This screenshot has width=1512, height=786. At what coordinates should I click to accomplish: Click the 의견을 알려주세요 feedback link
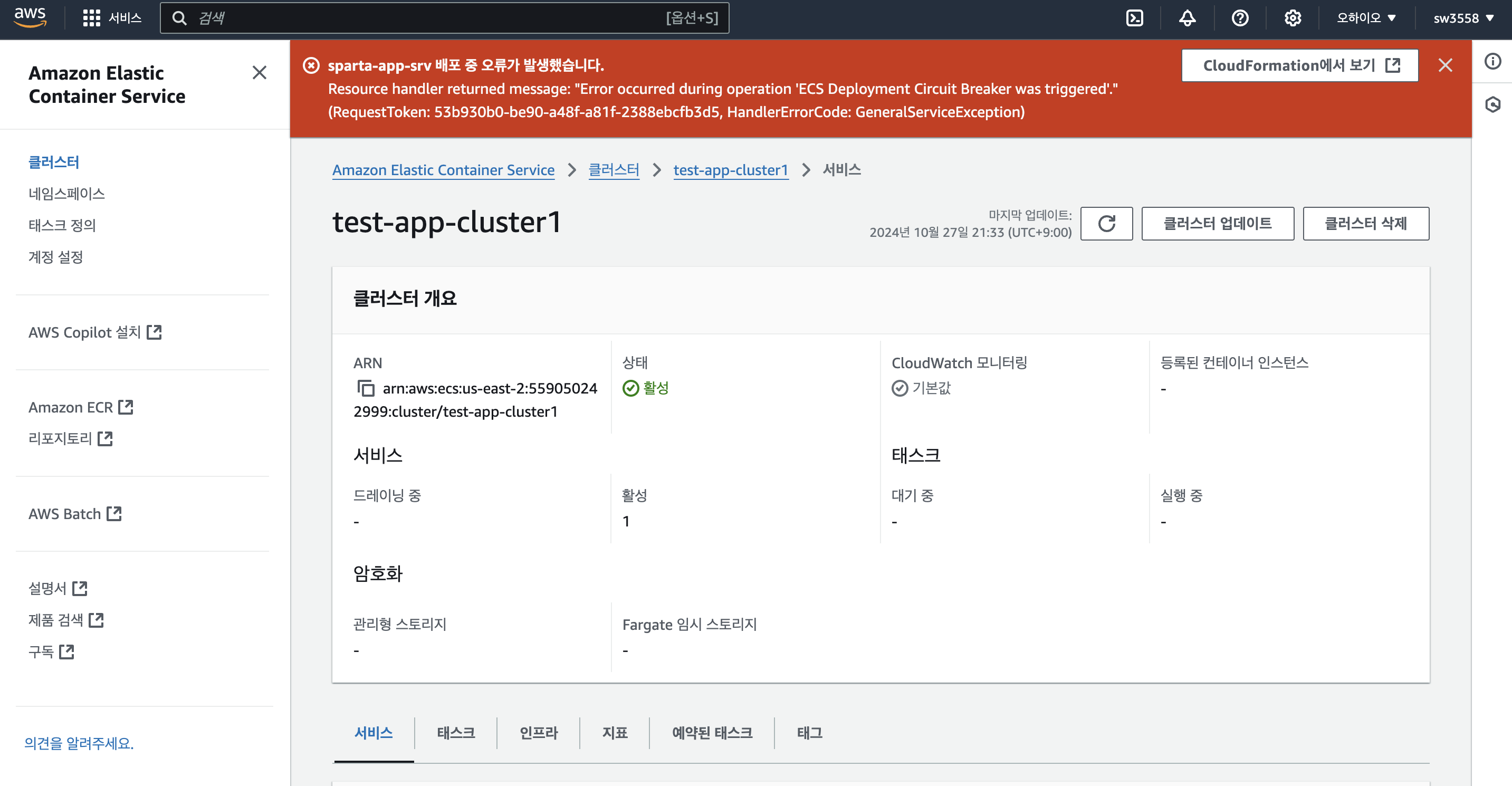click(x=79, y=743)
